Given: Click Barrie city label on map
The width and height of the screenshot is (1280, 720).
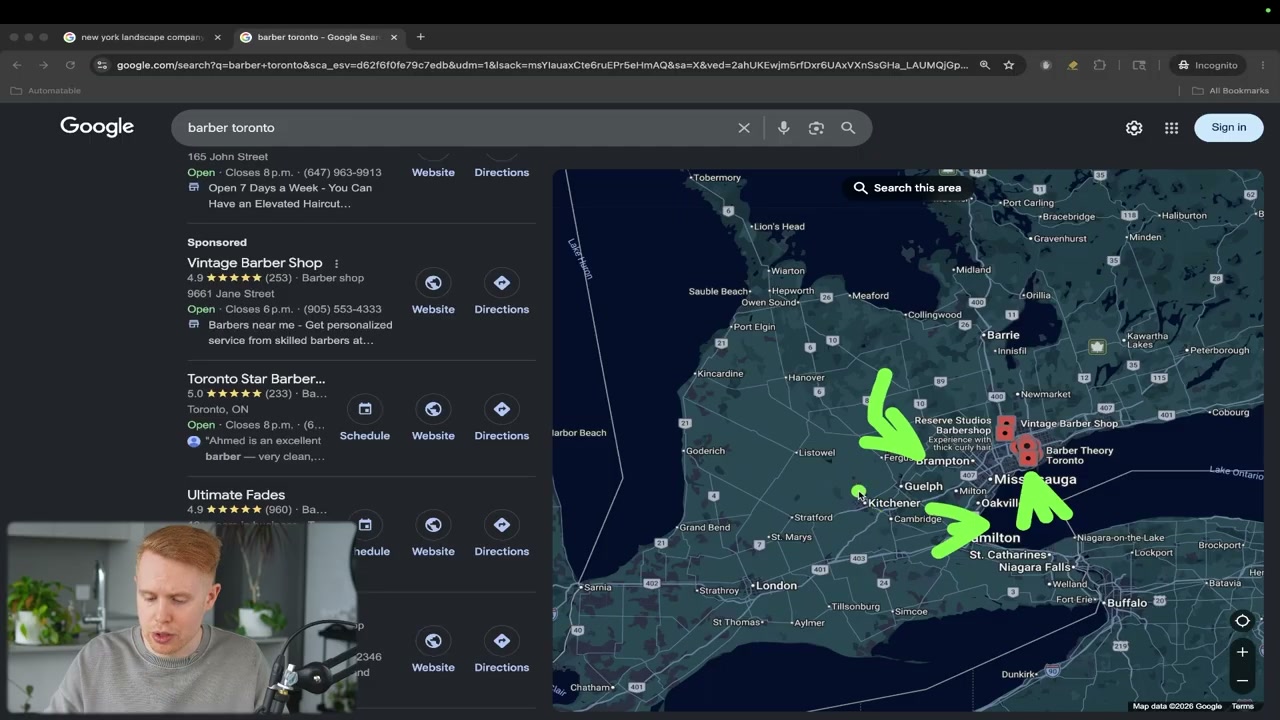Looking at the screenshot, I should tap(1003, 335).
